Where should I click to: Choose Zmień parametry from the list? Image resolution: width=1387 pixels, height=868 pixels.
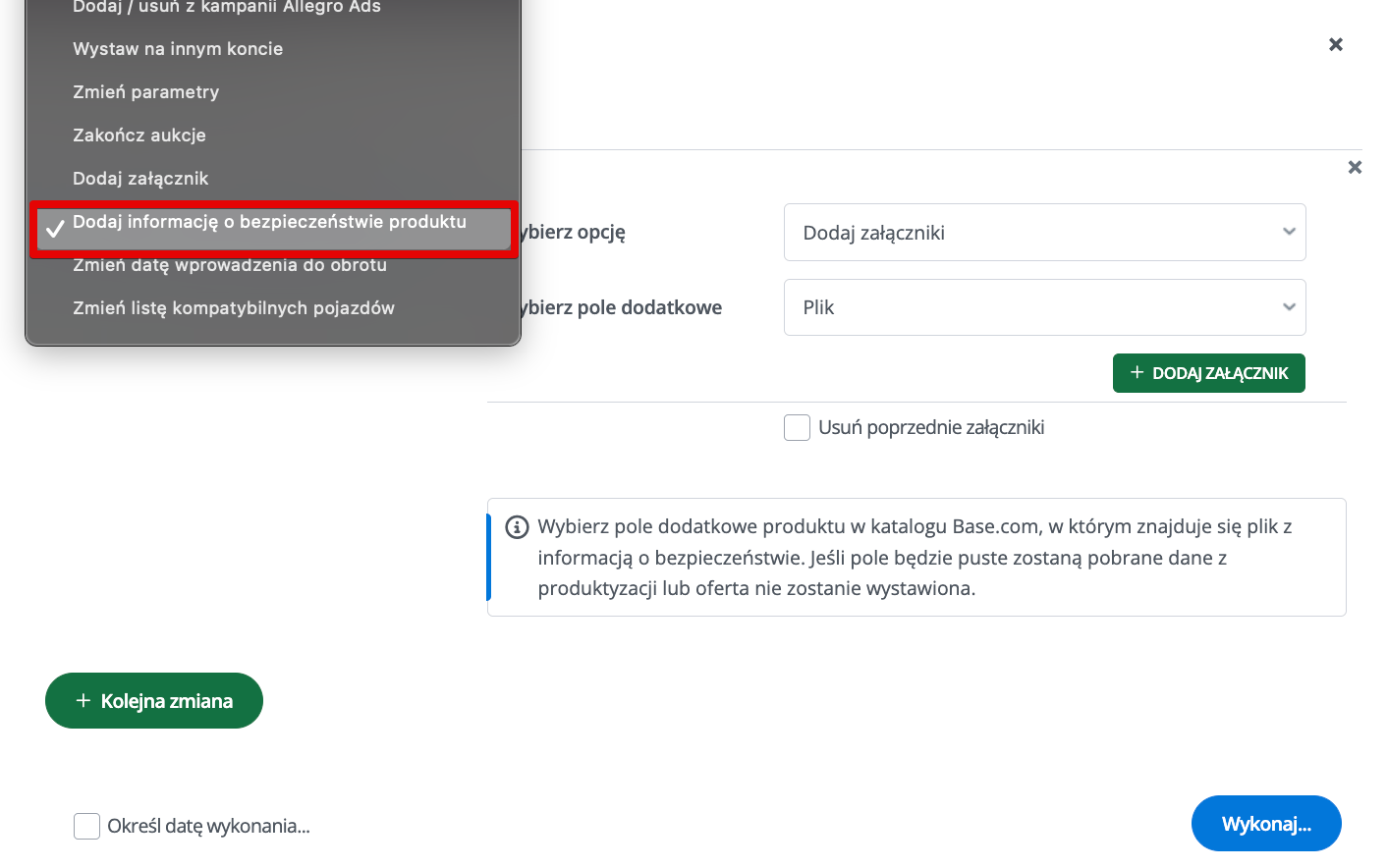[145, 92]
